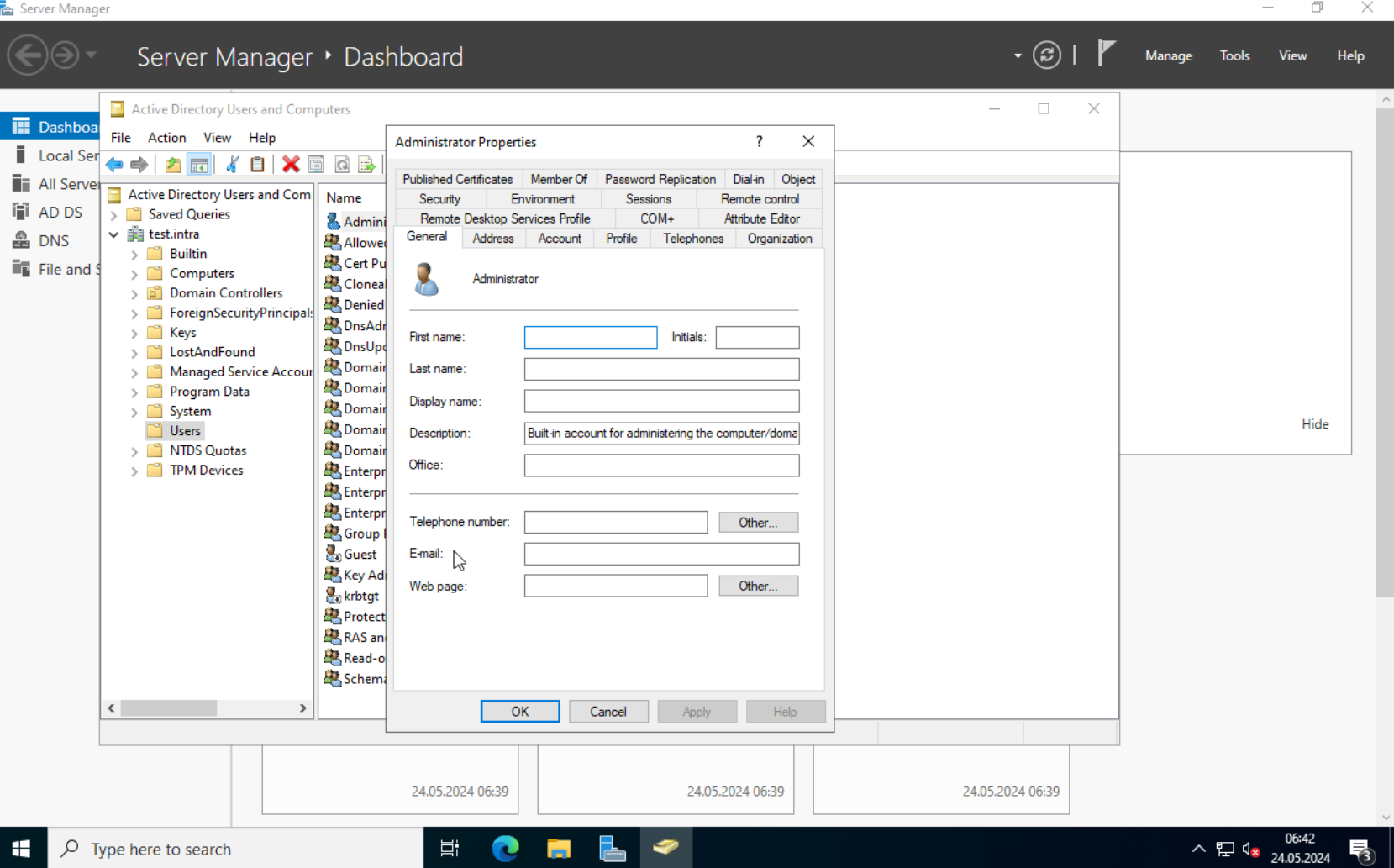Select the Guest user icon in list
Screen dimensions: 1394x868
333,554
